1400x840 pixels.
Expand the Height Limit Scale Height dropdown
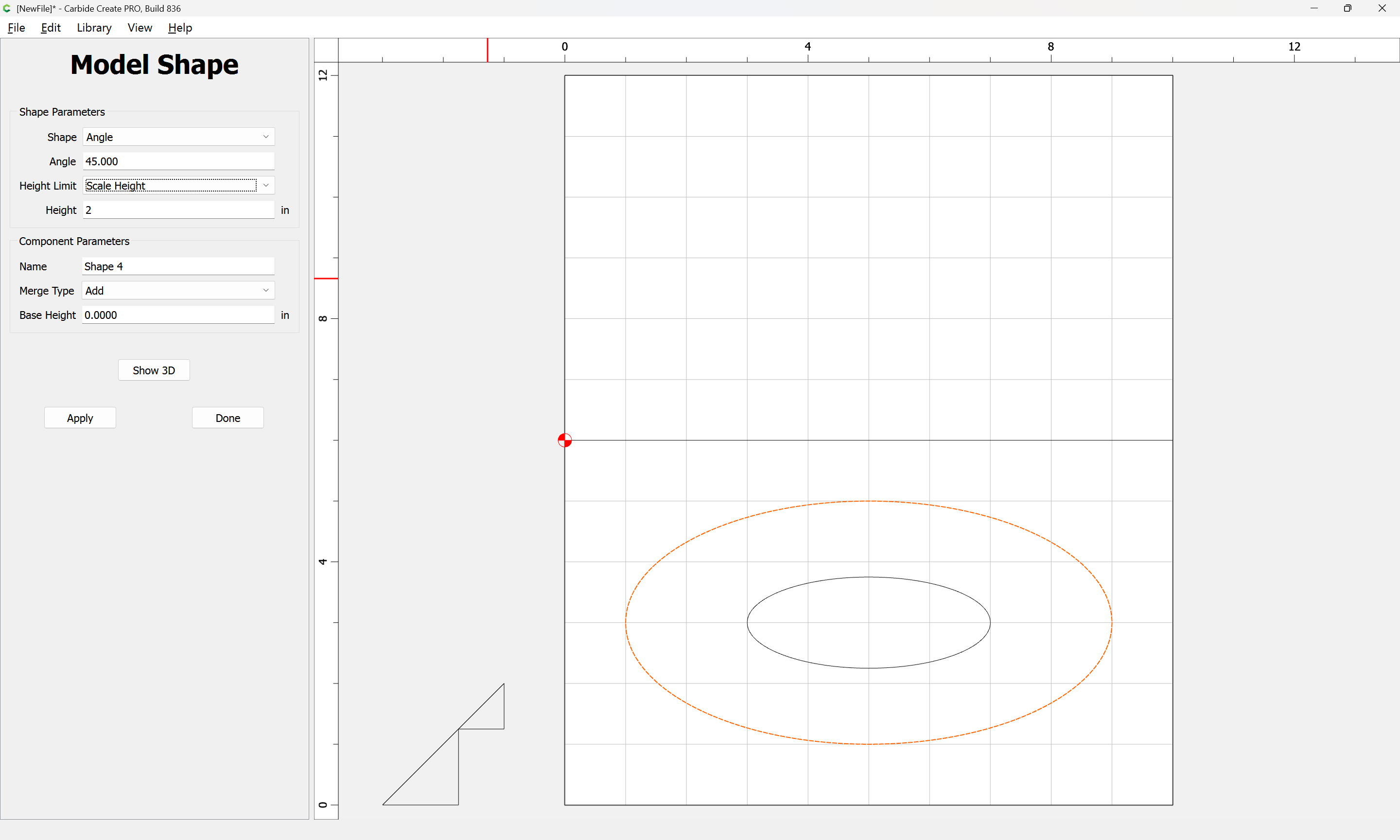178,186
